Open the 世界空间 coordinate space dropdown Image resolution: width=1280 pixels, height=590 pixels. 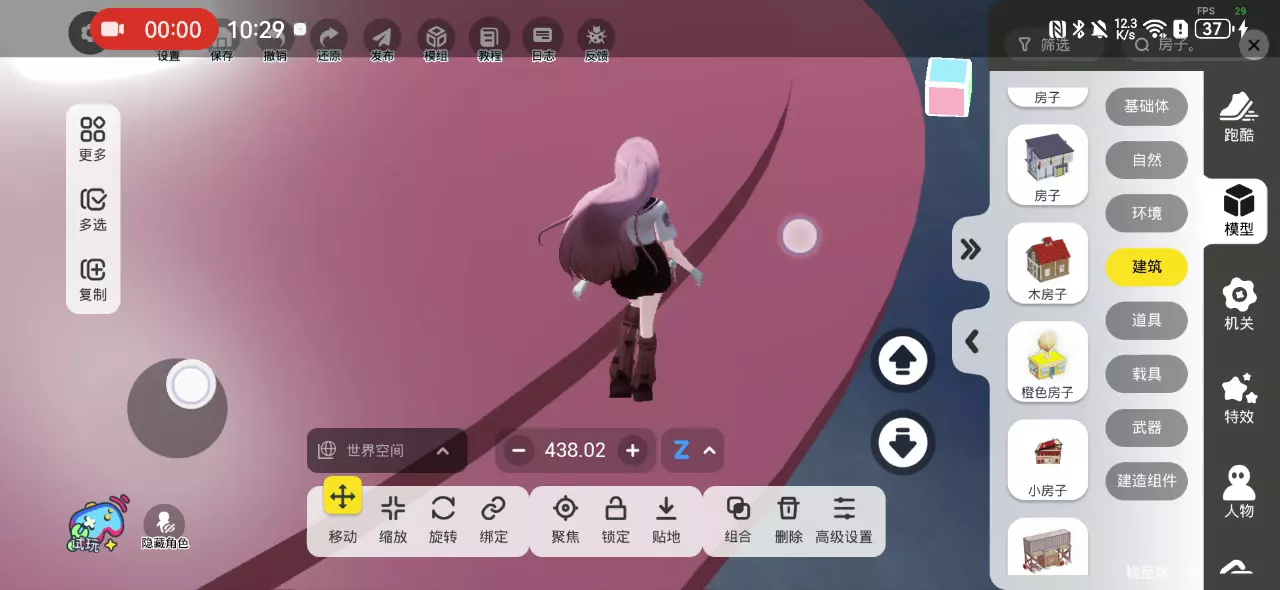click(x=386, y=451)
